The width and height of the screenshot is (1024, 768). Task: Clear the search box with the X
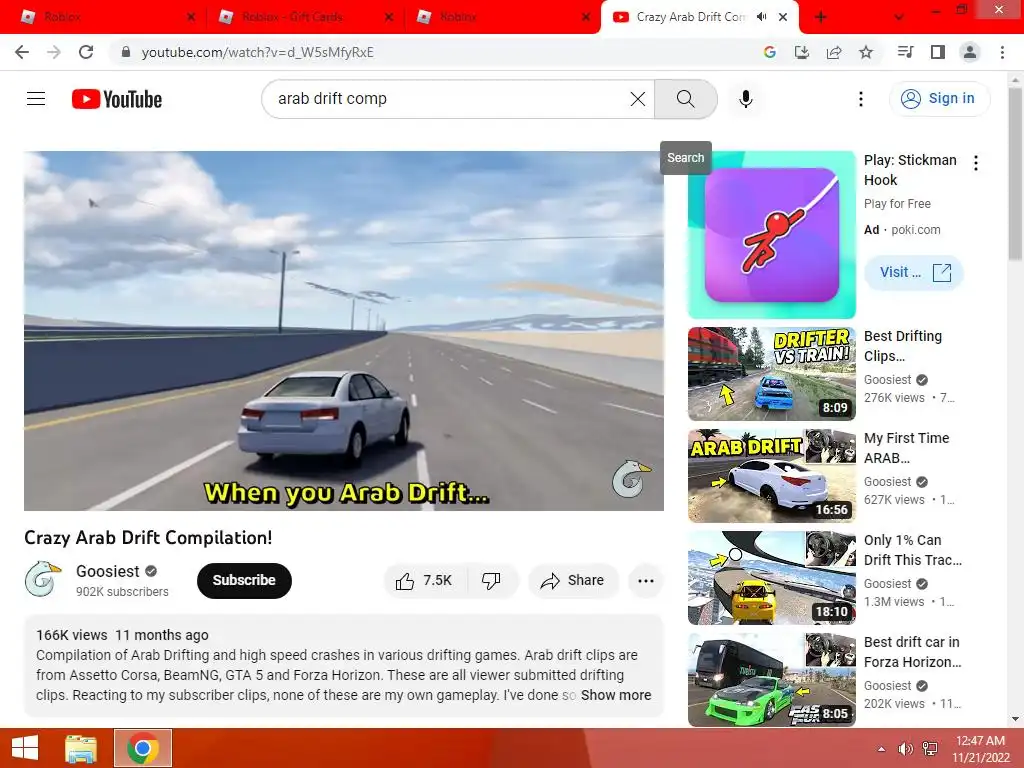click(x=637, y=99)
